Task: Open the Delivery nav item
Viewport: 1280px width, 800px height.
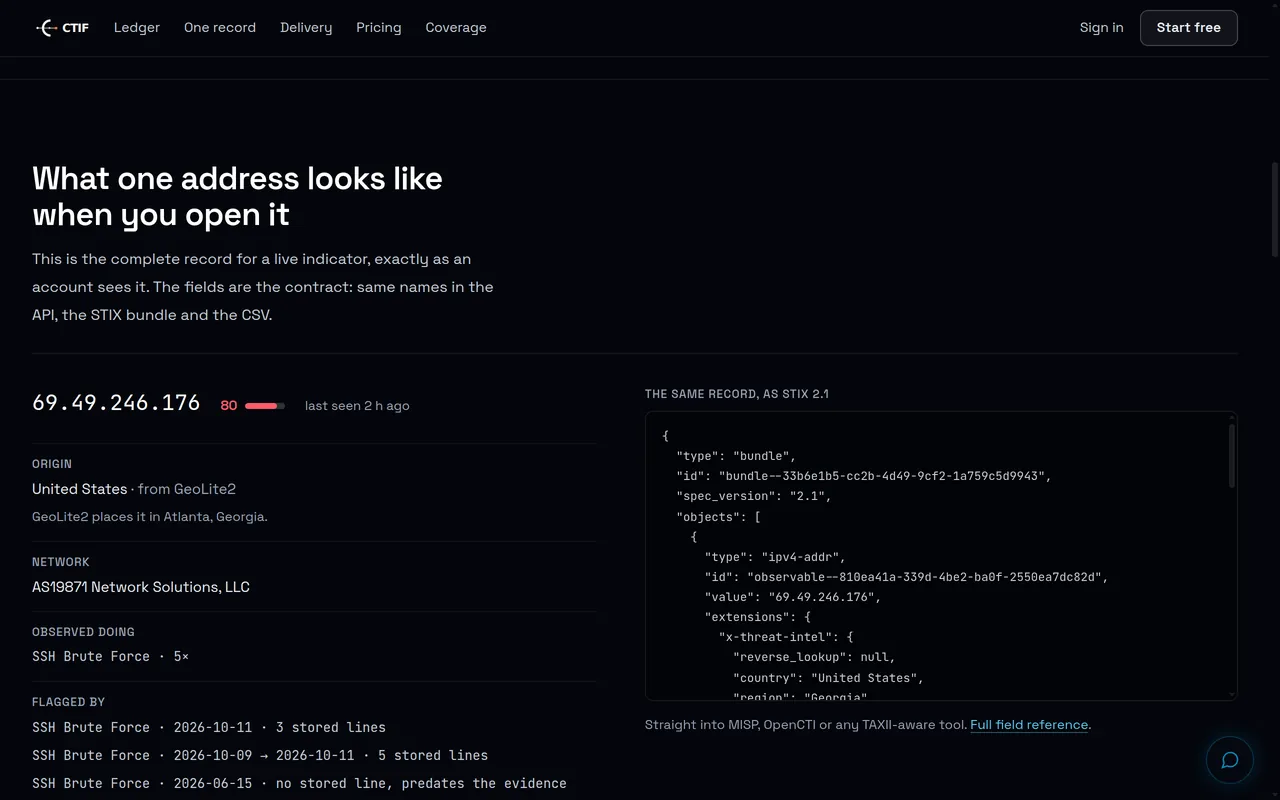Action: point(306,28)
